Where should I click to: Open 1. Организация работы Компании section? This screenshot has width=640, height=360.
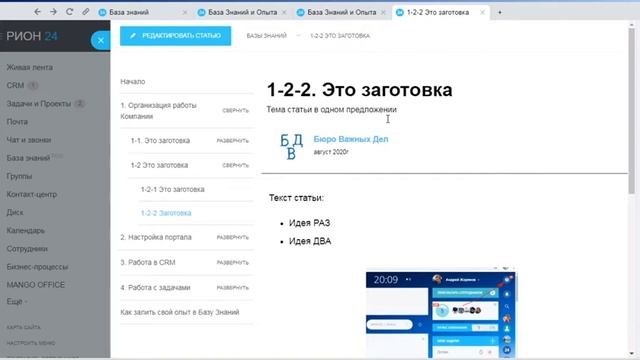pyautogui.click(x=158, y=111)
